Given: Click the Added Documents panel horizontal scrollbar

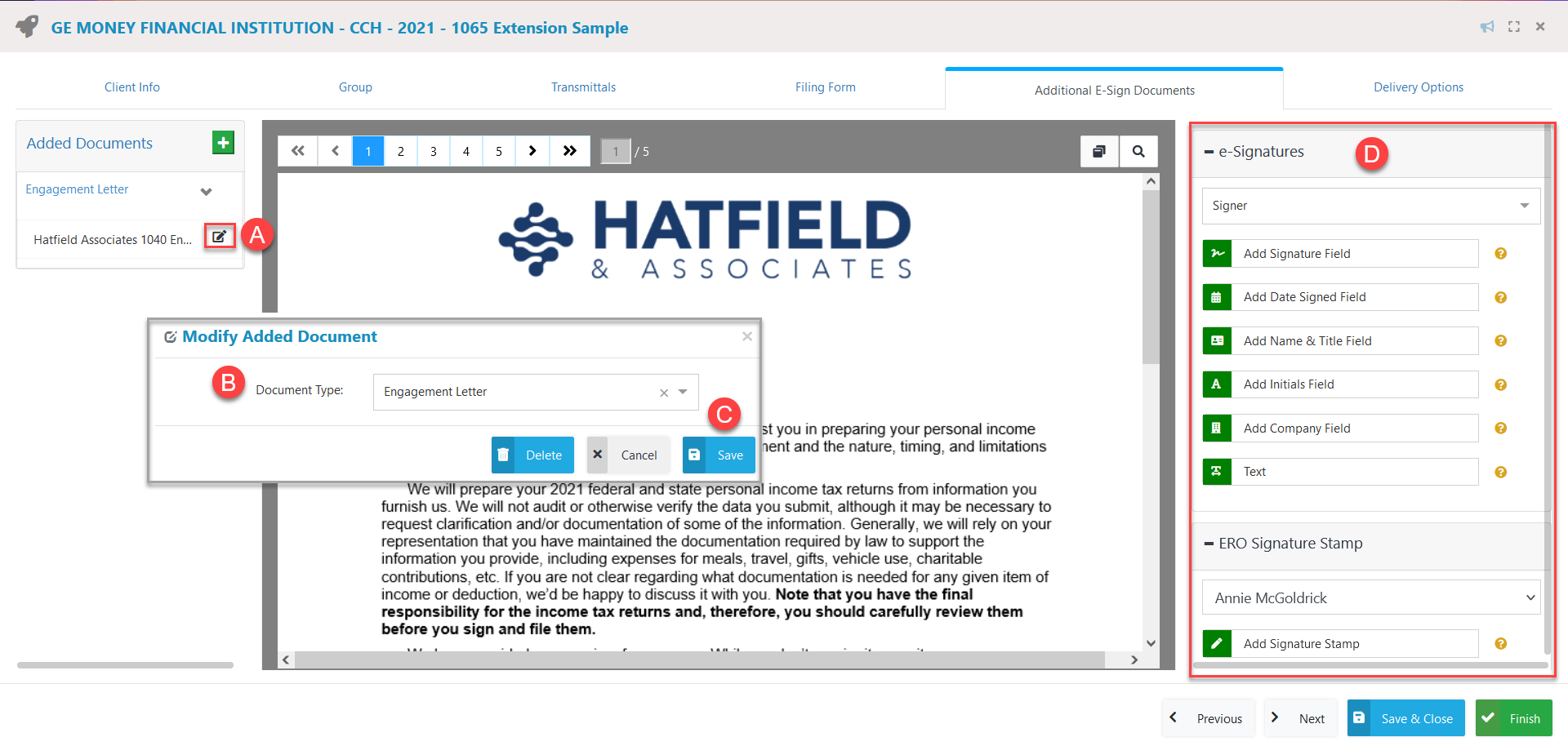Looking at the screenshot, I should point(125,665).
